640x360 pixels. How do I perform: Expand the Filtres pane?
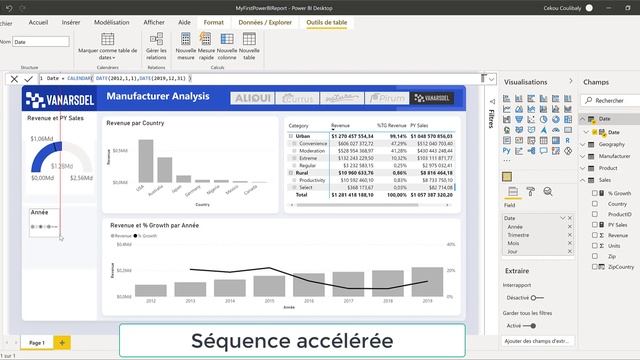(492, 101)
